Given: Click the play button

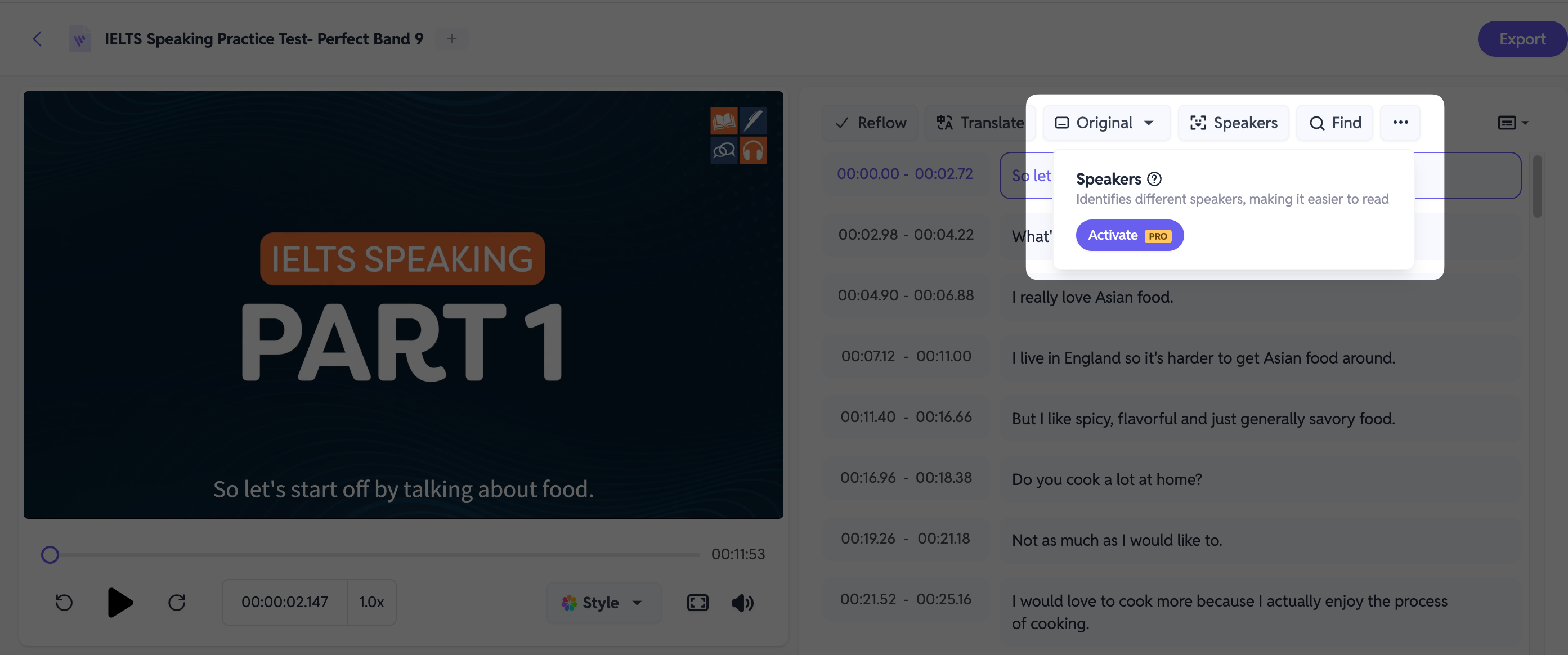Looking at the screenshot, I should point(120,603).
